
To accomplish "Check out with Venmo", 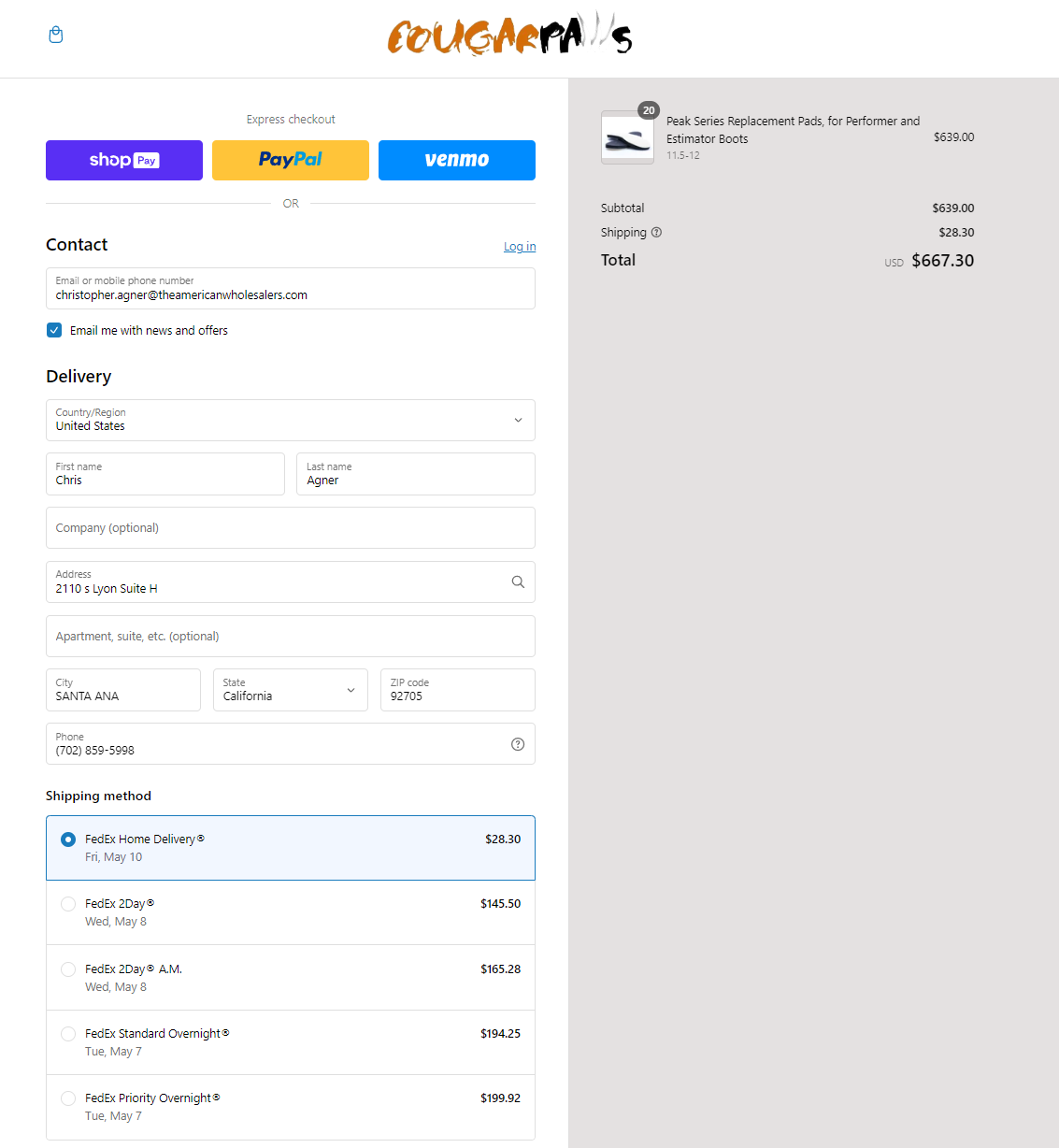I will tap(457, 160).
